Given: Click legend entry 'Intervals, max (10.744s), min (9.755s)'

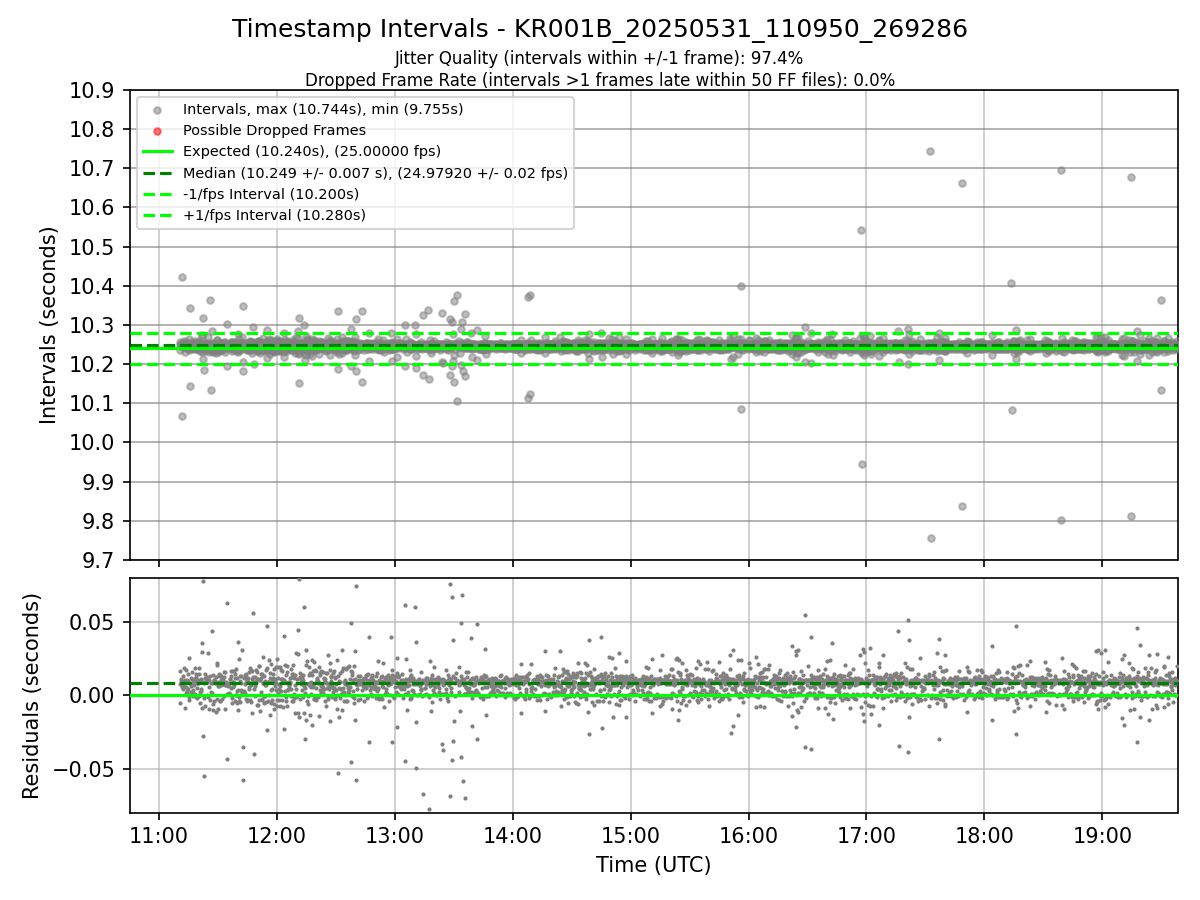Looking at the screenshot, I should pos(323,108).
